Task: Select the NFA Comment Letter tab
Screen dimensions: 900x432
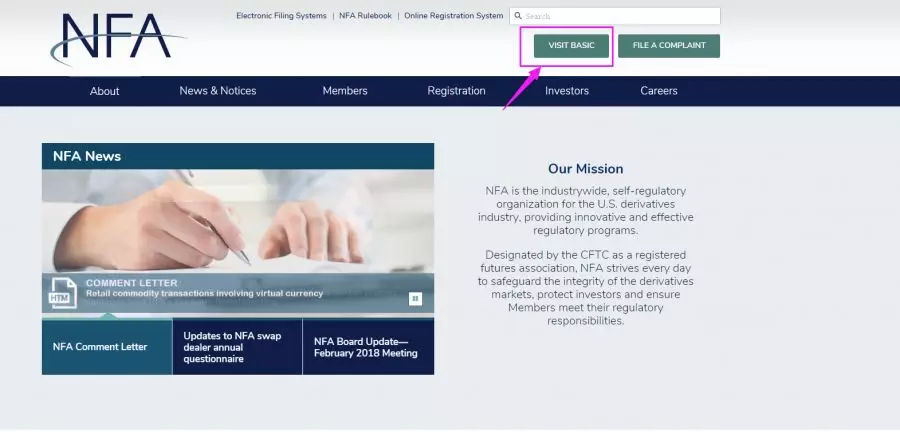Action: (x=107, y=347)
